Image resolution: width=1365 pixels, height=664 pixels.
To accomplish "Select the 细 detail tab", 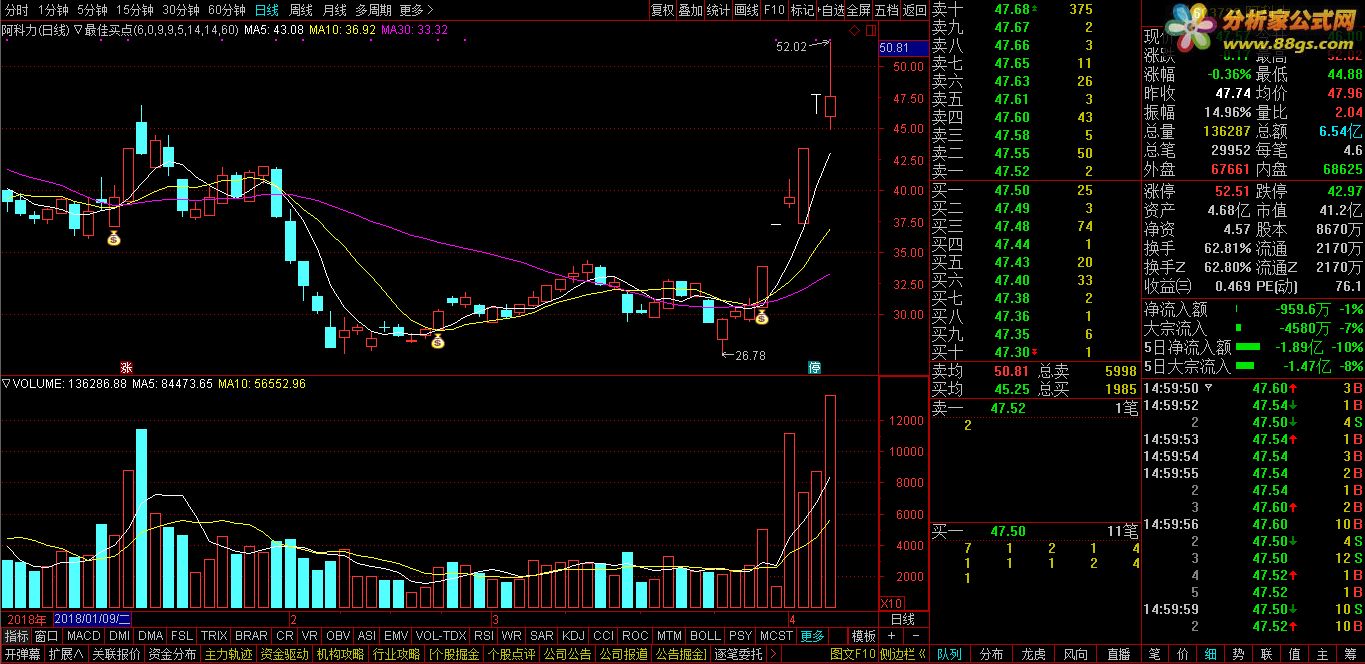I will coord(1210,654).
